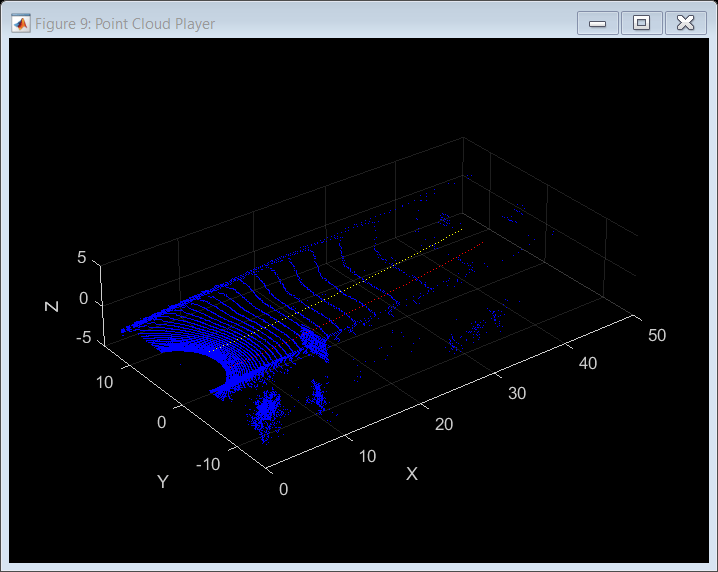Select the Y axis label
Viewport: 718px width, 572px height.
click(x=163, y=482)
